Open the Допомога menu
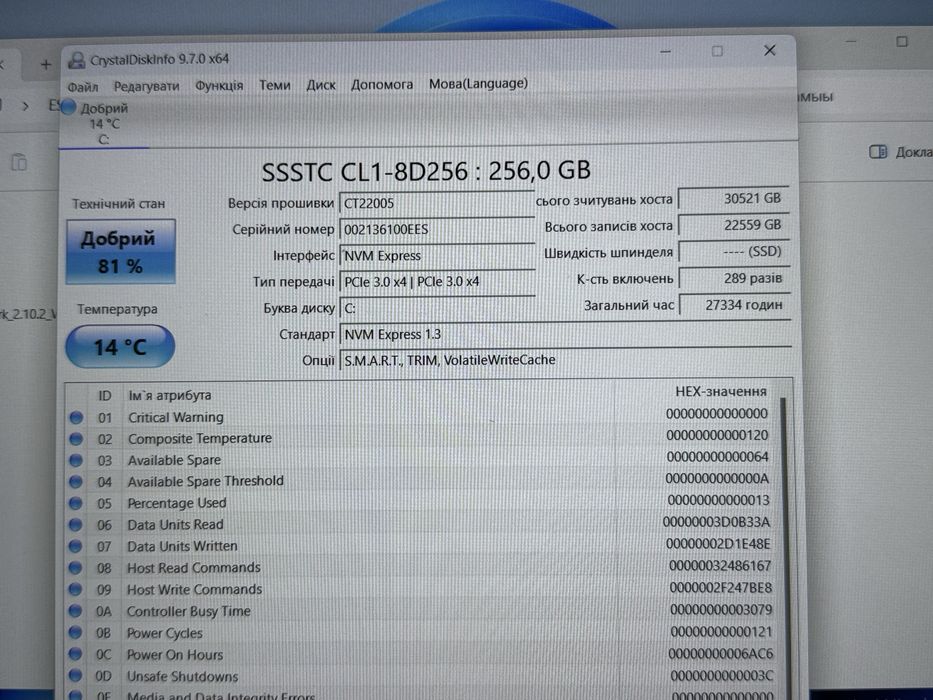Viewport: 933px width, 700px height. pyautogui.click(x=381, y=85)
